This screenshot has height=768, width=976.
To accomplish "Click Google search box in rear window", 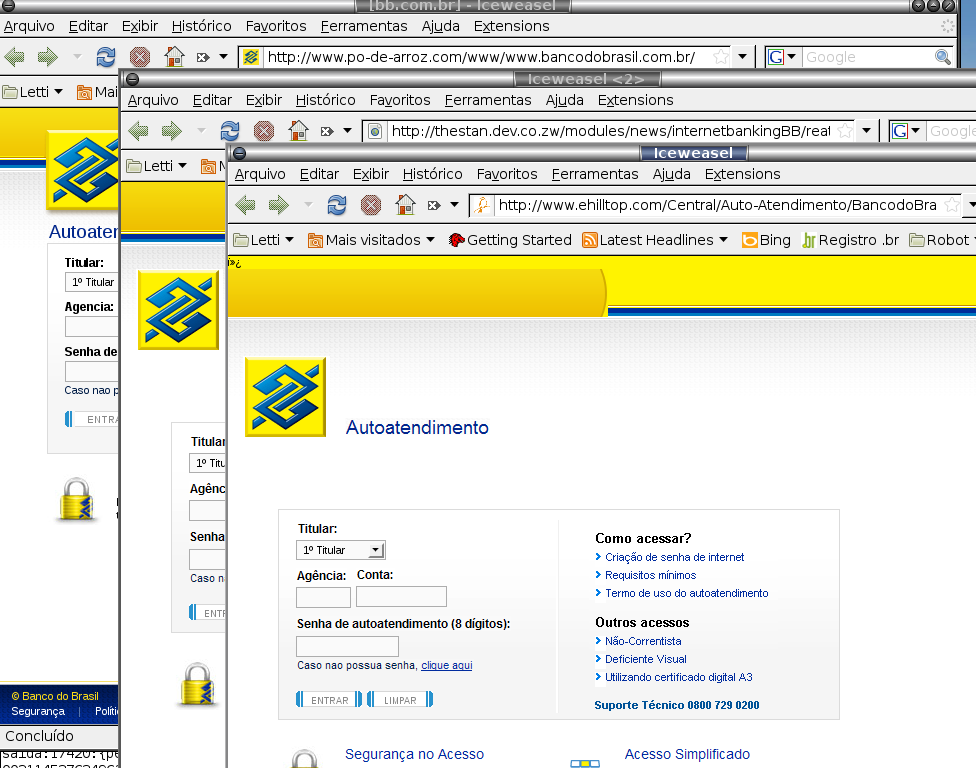I will [x=868, y=57].
